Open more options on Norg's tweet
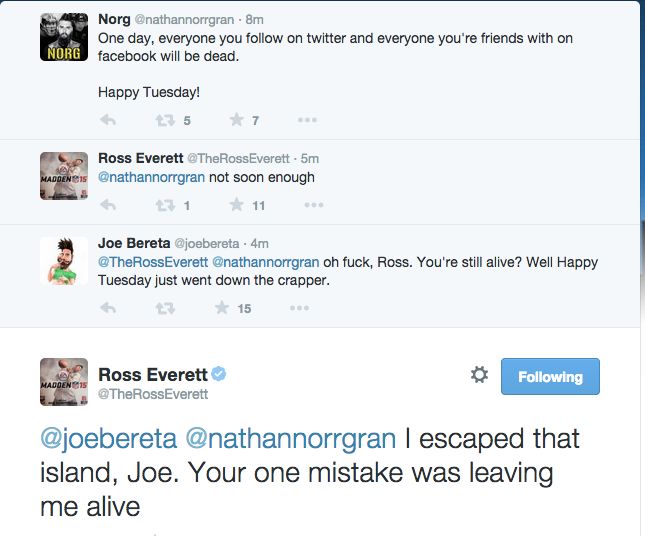This screenshot has height=536, width=645. point(307,121)
